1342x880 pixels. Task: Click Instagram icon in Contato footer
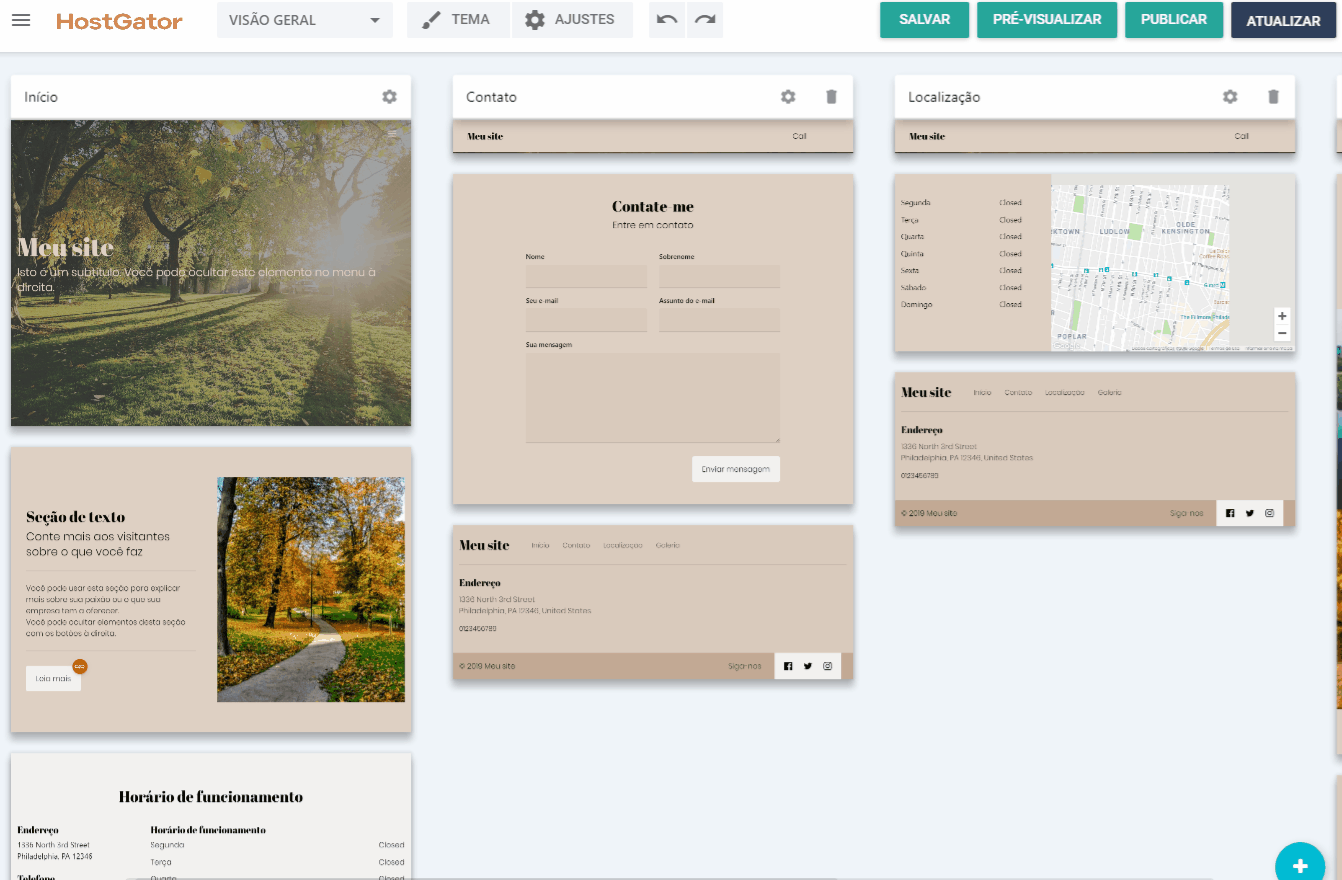coord(828,666)
